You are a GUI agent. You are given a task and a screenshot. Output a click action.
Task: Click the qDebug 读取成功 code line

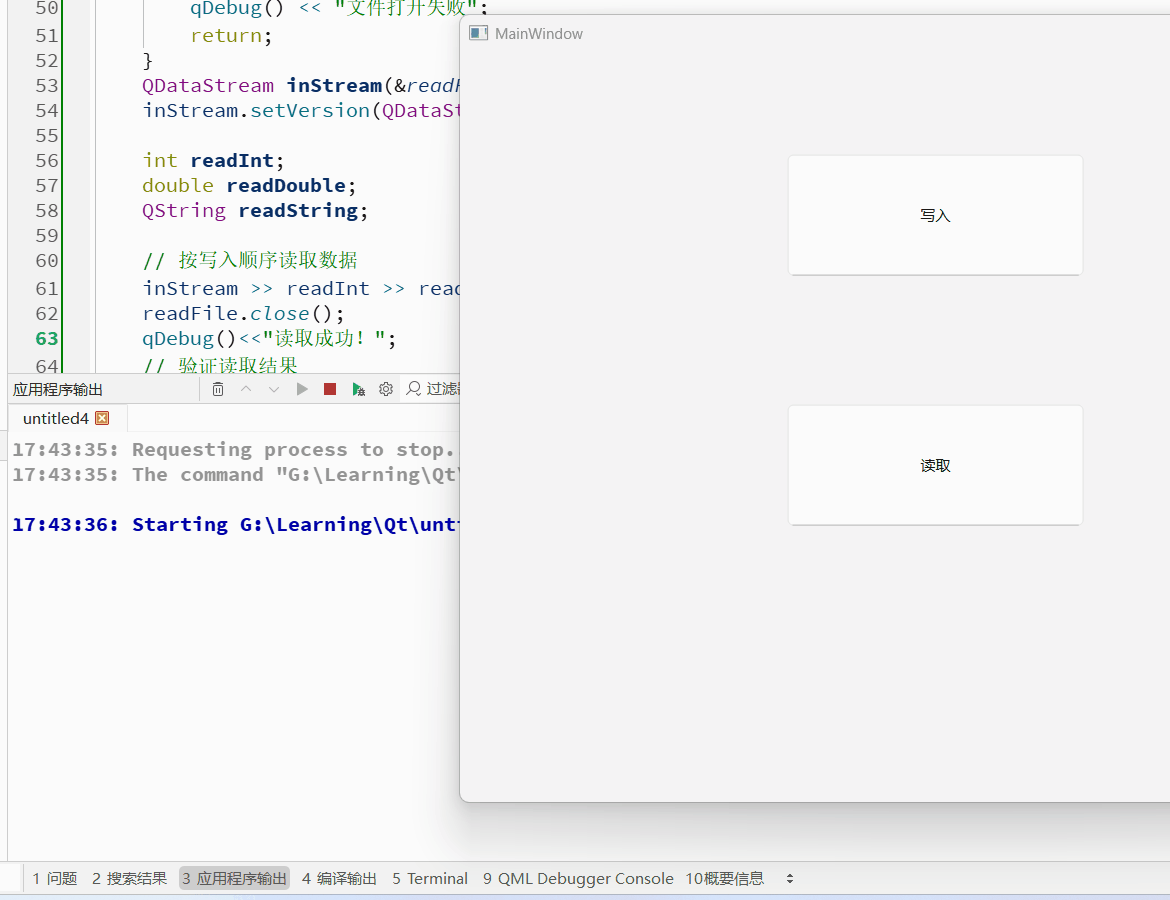click(269, 338)
